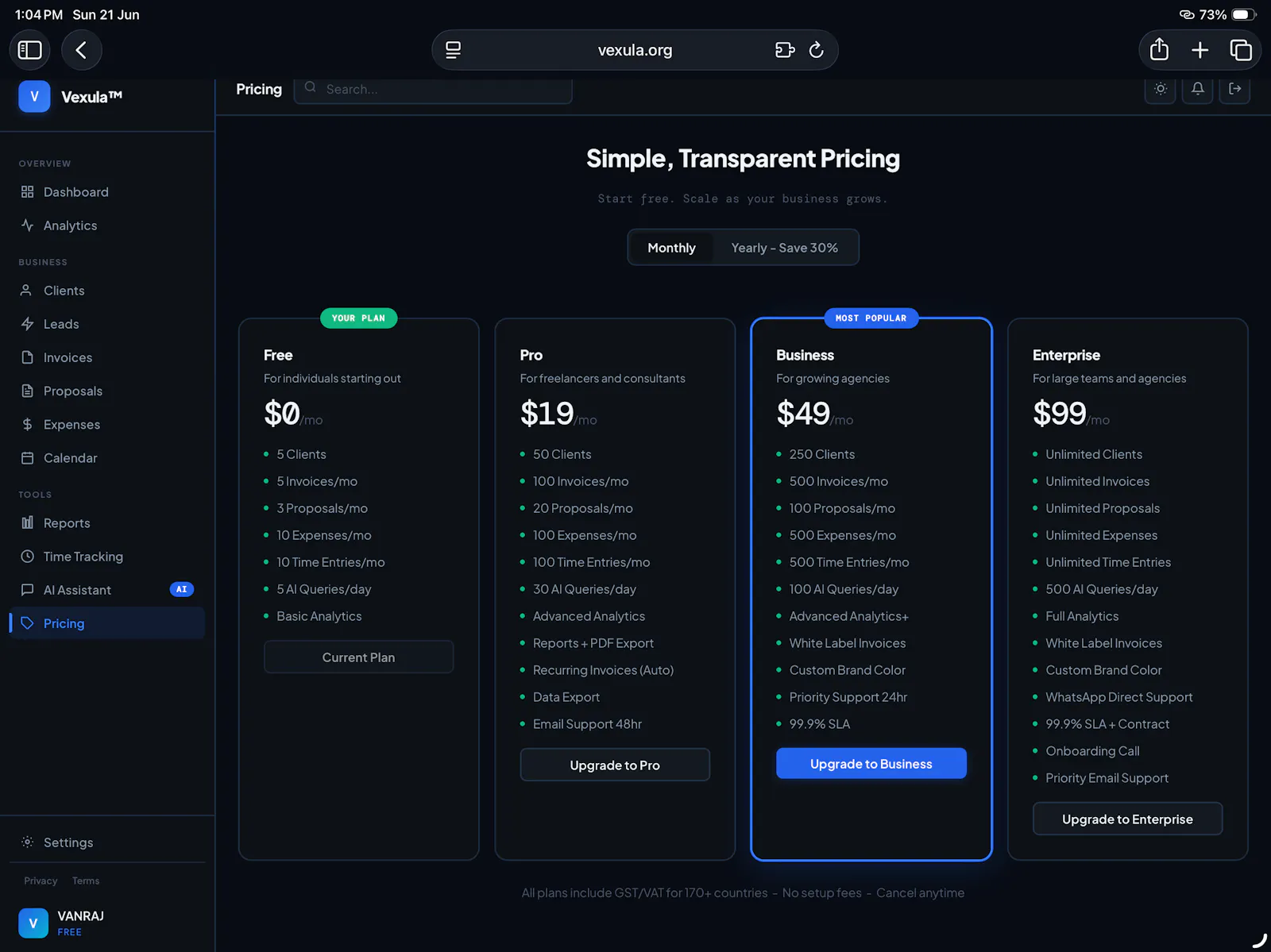Viewport: 1271px width, 952px height.
Task: Click the Analytics pulse icon
Action: pos(28,225)
